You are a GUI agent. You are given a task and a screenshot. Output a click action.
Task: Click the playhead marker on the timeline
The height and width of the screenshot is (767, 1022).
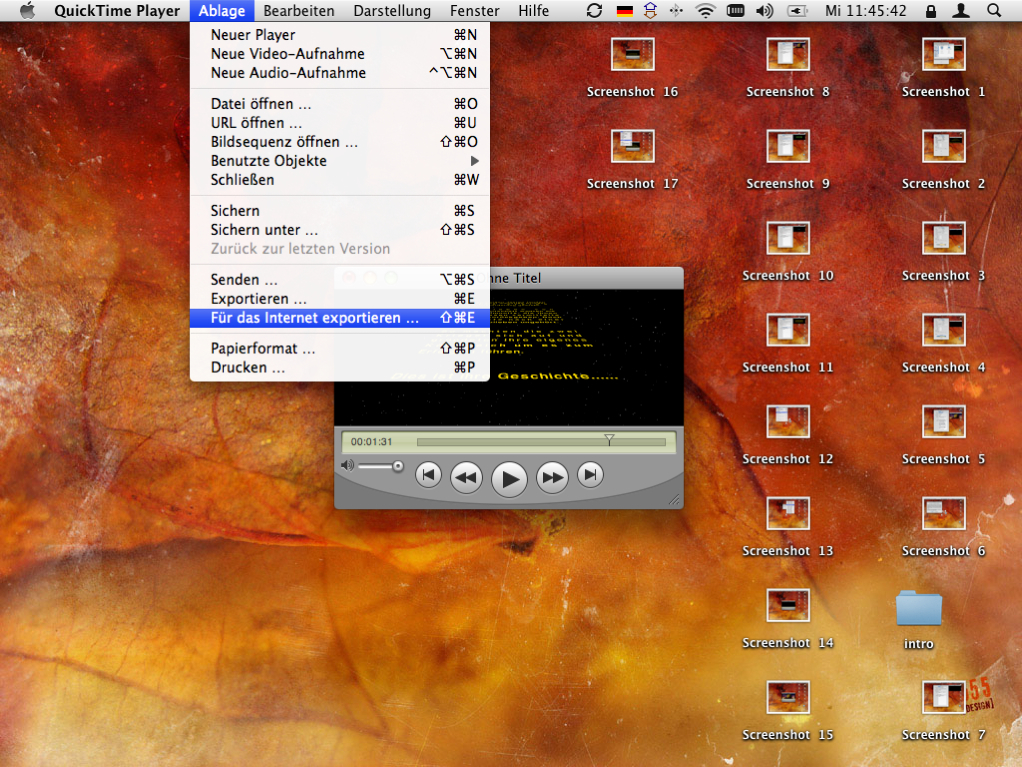[609, 440]
